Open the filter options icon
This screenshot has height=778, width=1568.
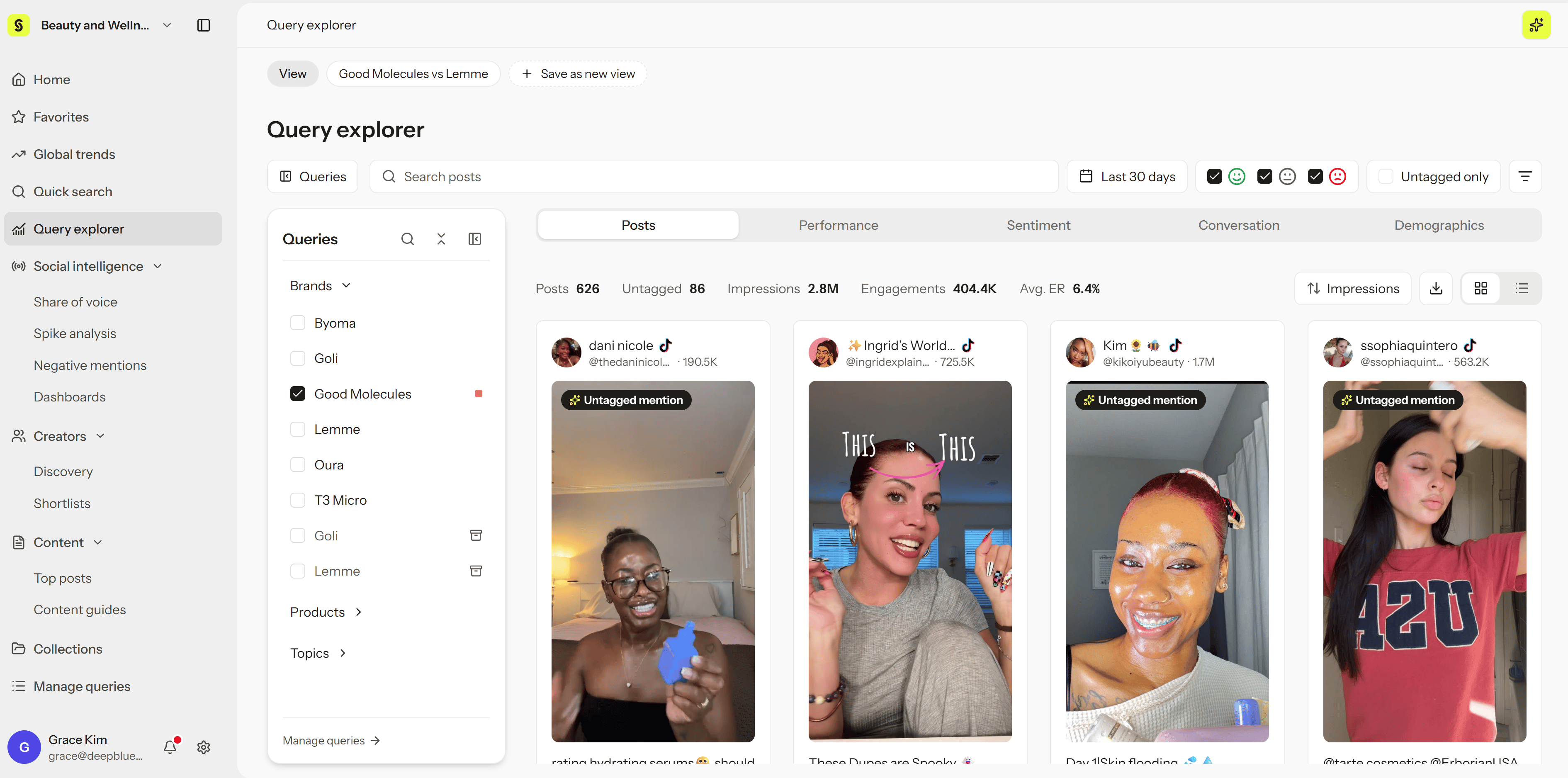[1525, 177]
